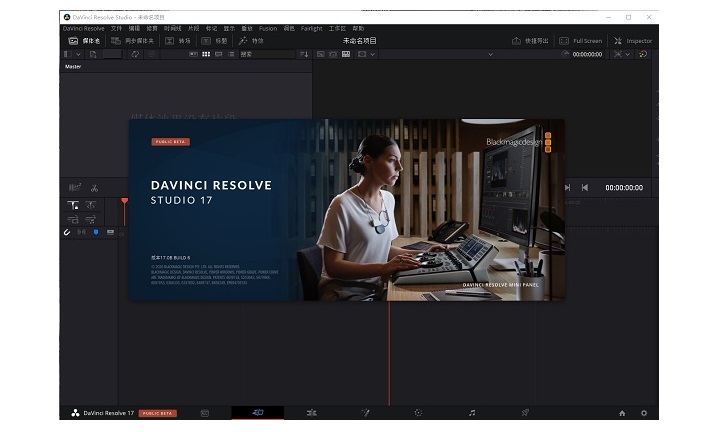Viewport: 720px width, 432px height.
Task: Open the project manager home icon
Action: point(622,412)
